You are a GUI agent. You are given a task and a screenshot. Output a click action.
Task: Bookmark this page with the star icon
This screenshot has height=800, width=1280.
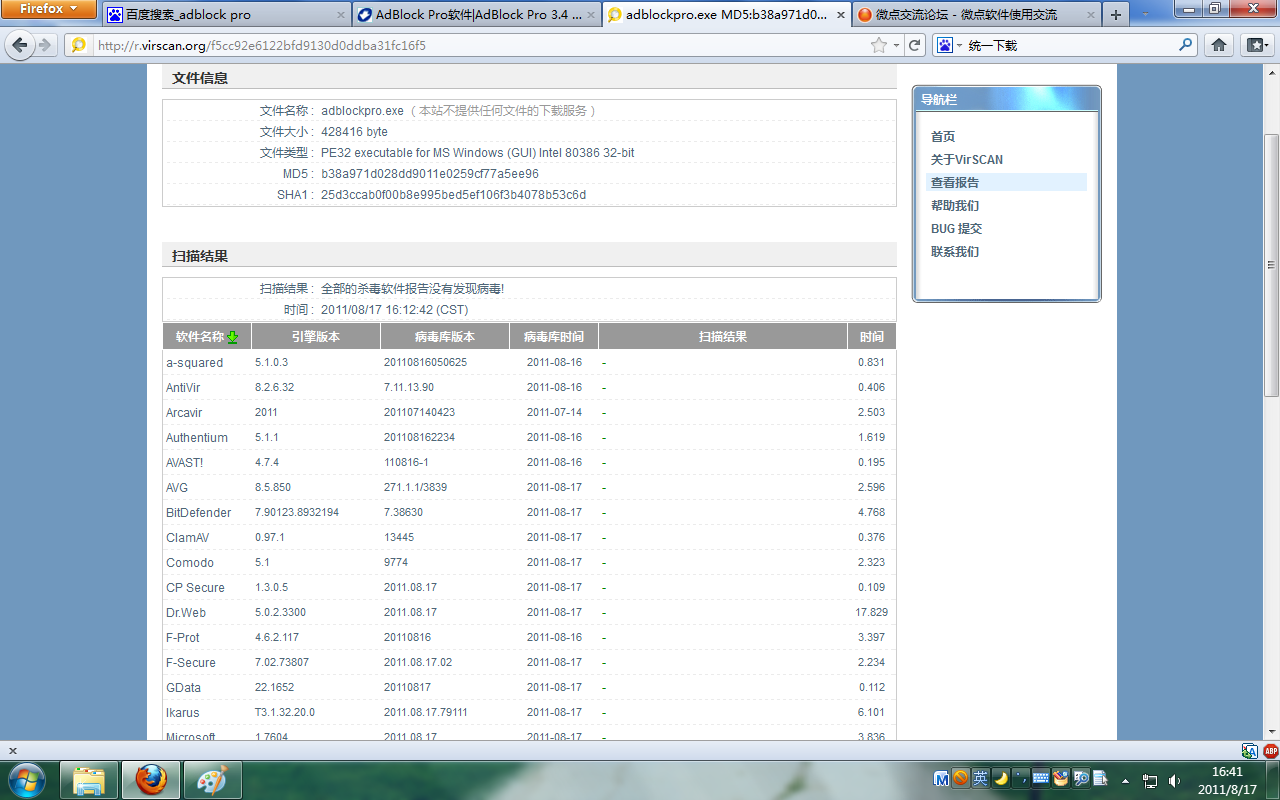pos(879,45)
